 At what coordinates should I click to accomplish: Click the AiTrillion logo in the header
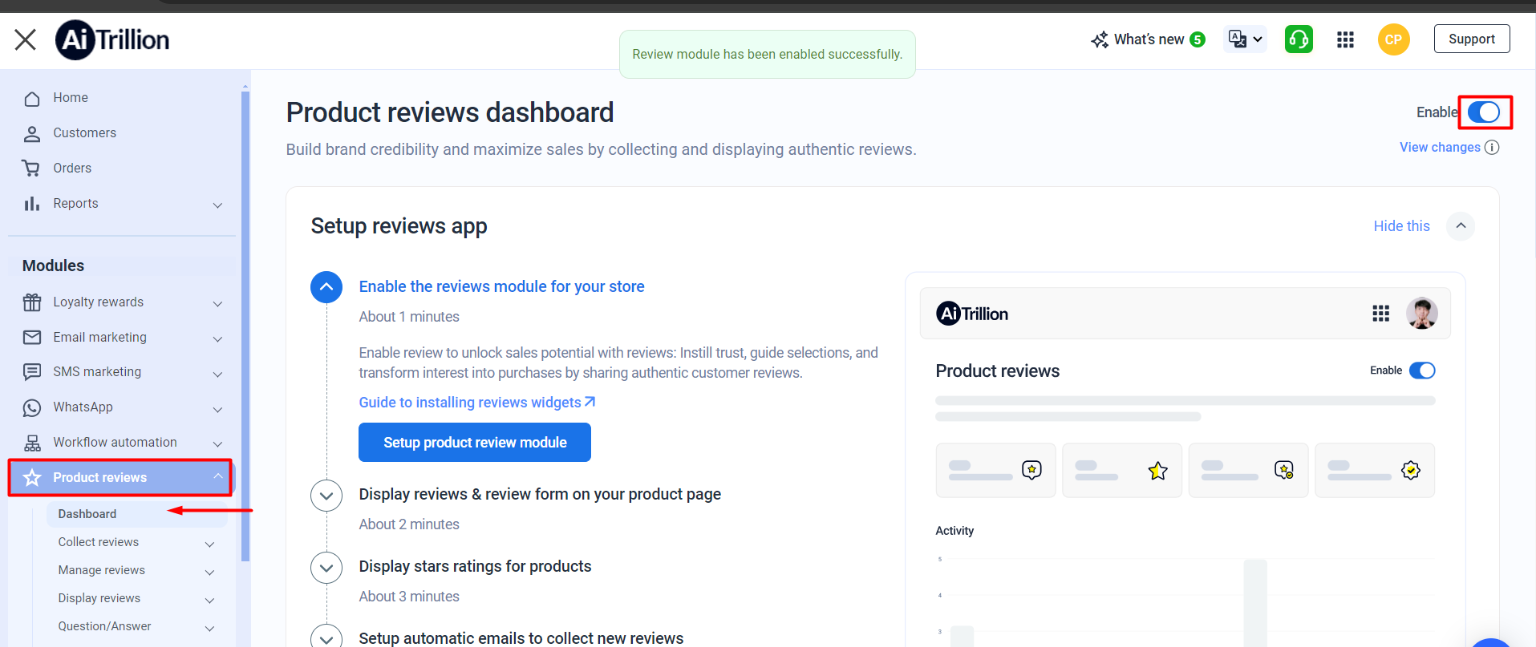112,40
